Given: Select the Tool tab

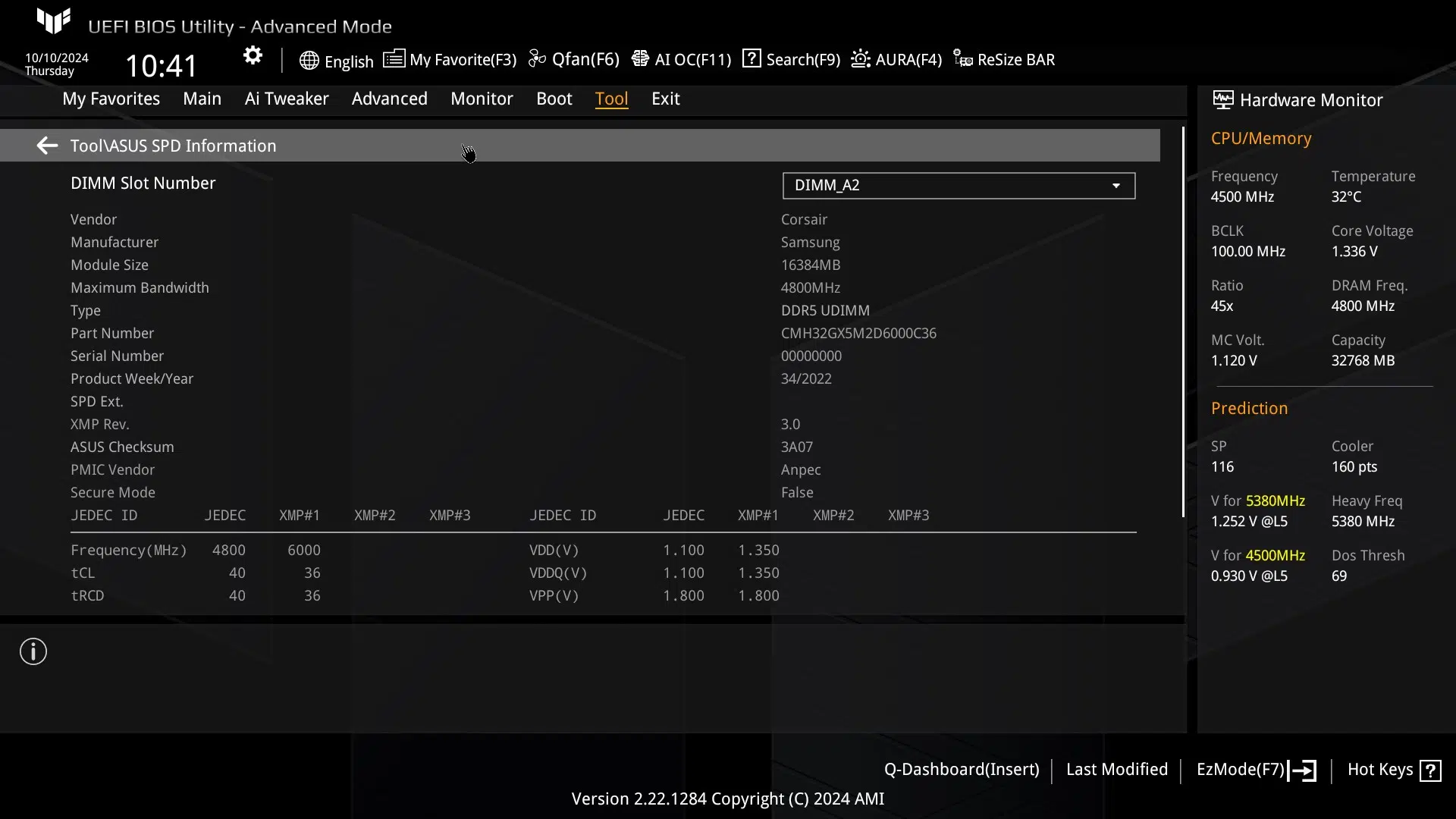Looking at the screenshot, I should (611, 99).
